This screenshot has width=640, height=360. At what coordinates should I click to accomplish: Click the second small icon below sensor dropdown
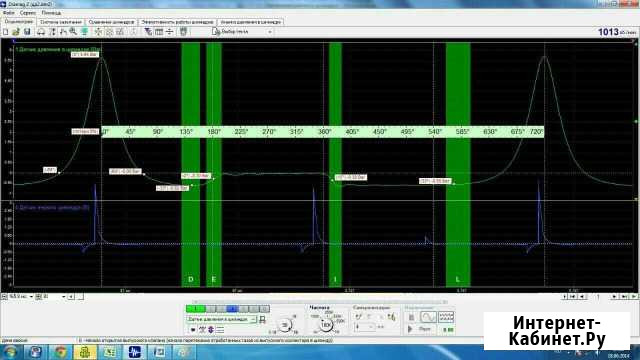(x=202, y=329)
